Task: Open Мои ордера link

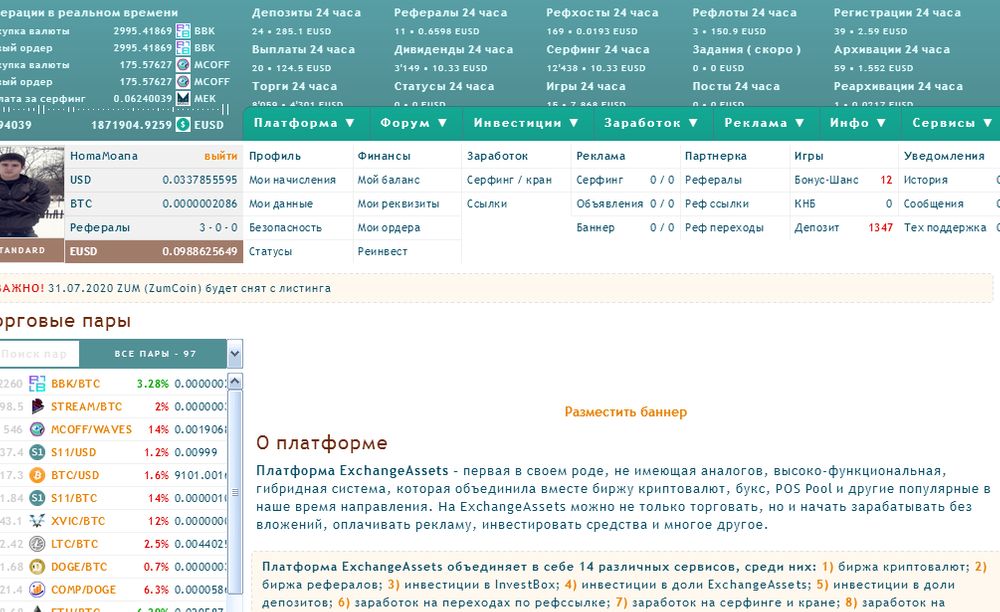Action: [388, 228]
